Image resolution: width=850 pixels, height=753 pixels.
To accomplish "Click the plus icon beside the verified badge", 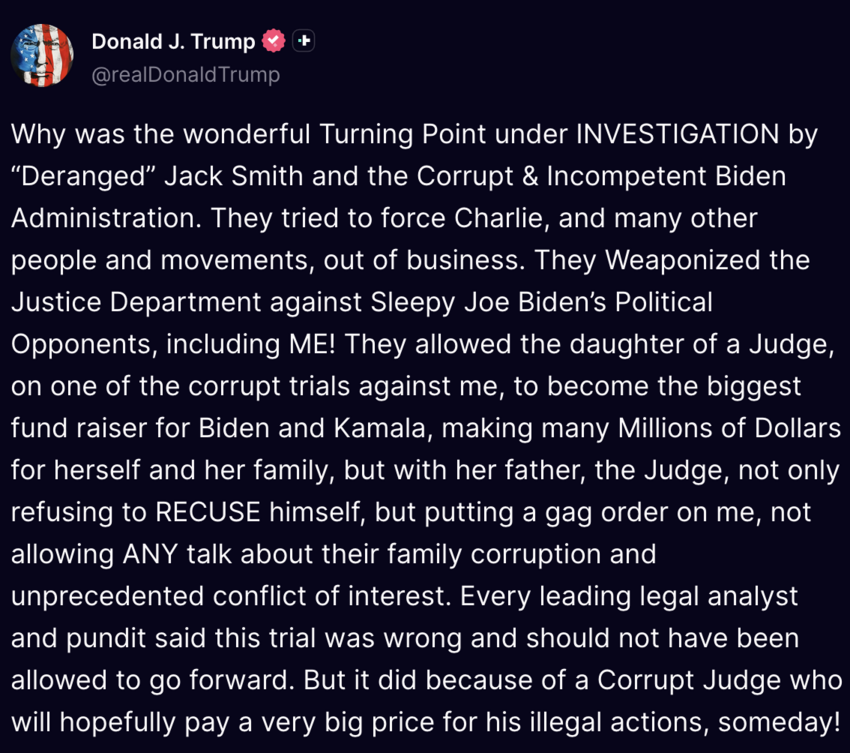I will pyautogui.click(x=305, y=42).
